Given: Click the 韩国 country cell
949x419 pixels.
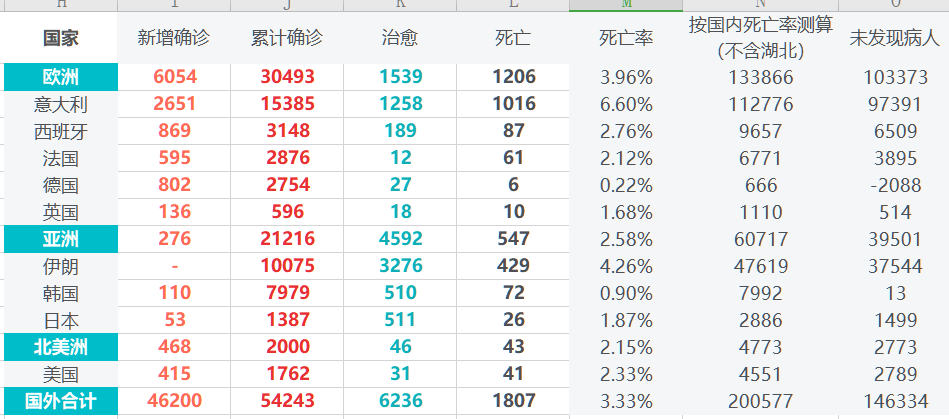Looking at the screenshot, I should (x=61, y=293).
